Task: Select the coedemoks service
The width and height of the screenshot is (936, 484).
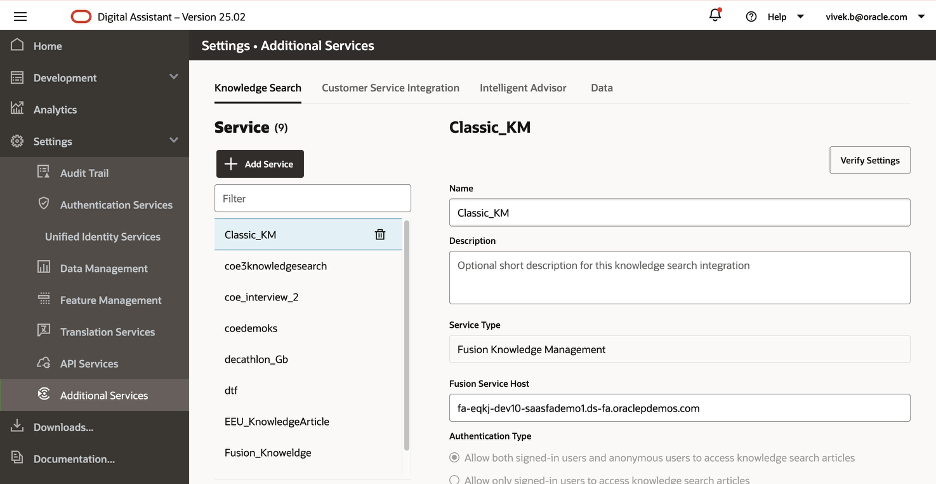Action: [308, 328]
